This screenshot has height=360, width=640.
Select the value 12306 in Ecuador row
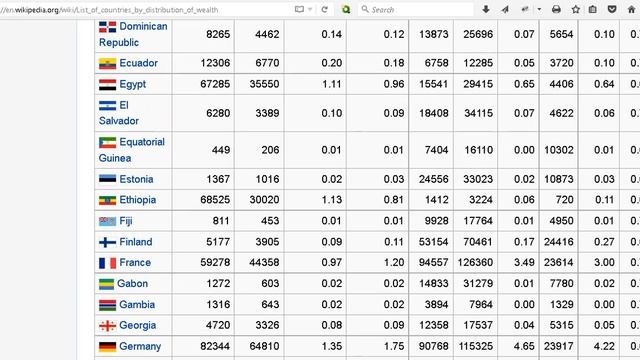pyautogui.click(x=215, y=63)
